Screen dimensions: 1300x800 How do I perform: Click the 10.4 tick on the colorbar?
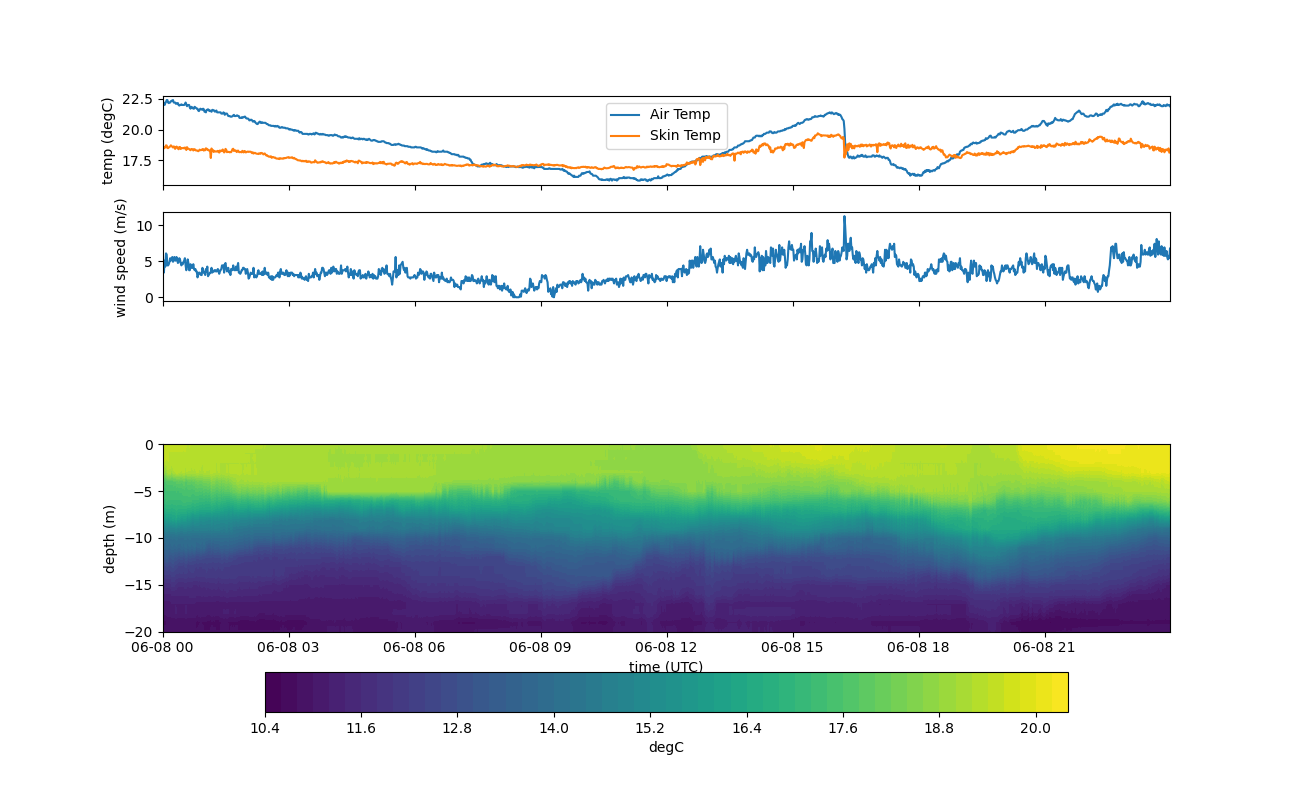[x=265, y=728]
